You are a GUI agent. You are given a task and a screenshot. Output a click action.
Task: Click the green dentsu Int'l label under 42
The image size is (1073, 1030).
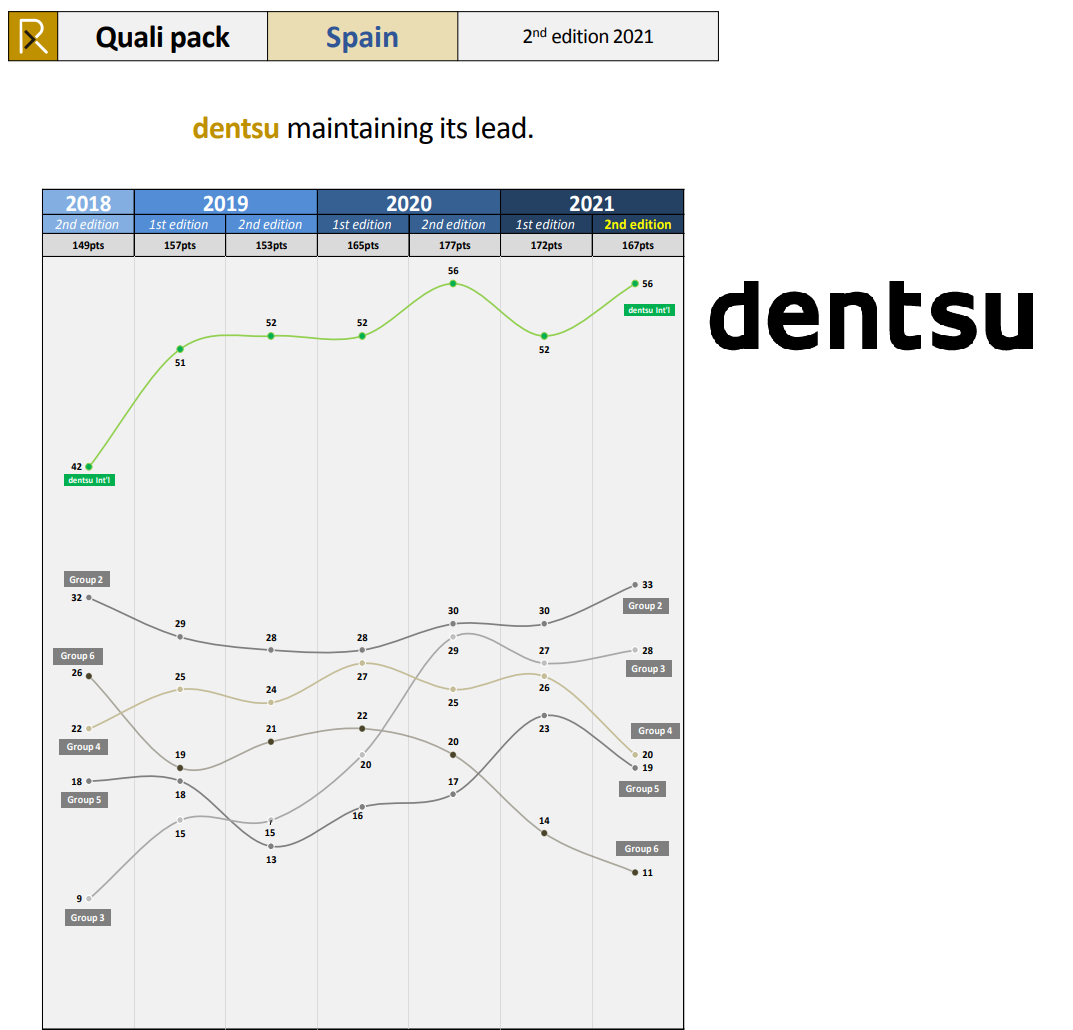click(91, 480)
